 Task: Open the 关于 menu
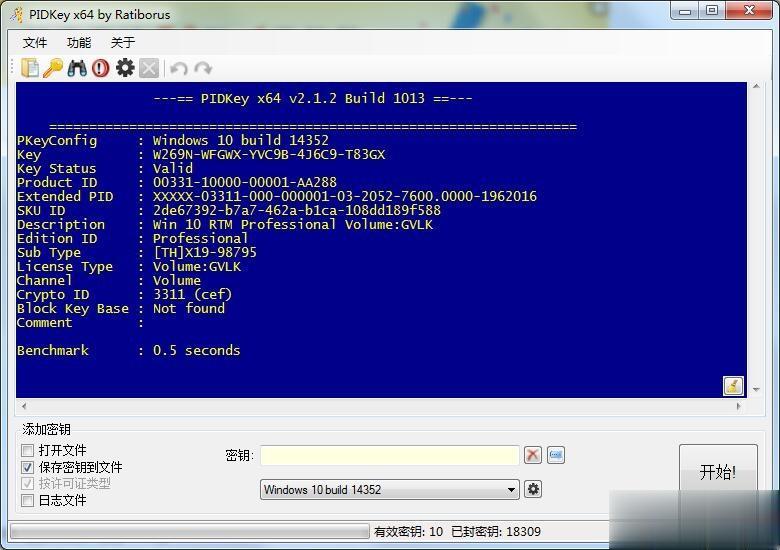pos(122,43)
